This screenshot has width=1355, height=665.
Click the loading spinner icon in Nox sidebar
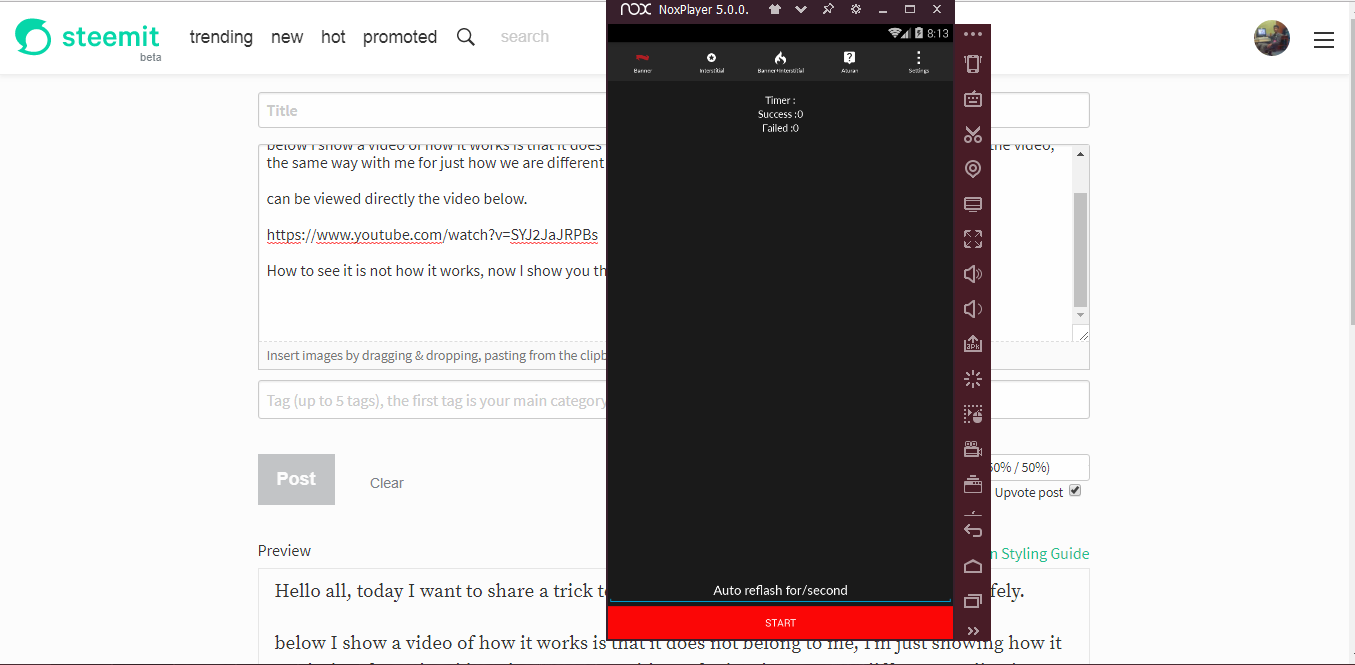click(973, 379)
